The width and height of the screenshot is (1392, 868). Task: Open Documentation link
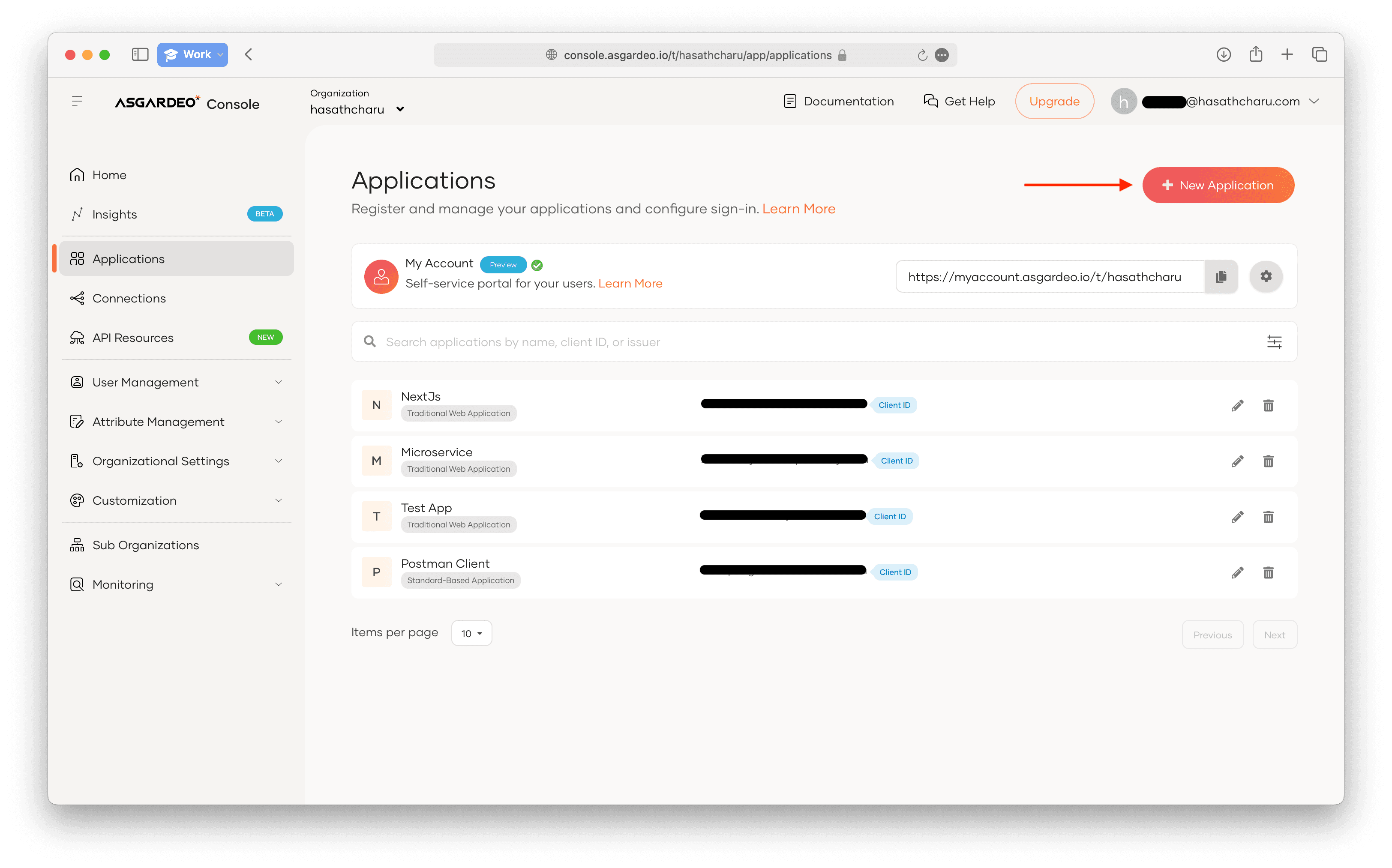coord(838,102)
